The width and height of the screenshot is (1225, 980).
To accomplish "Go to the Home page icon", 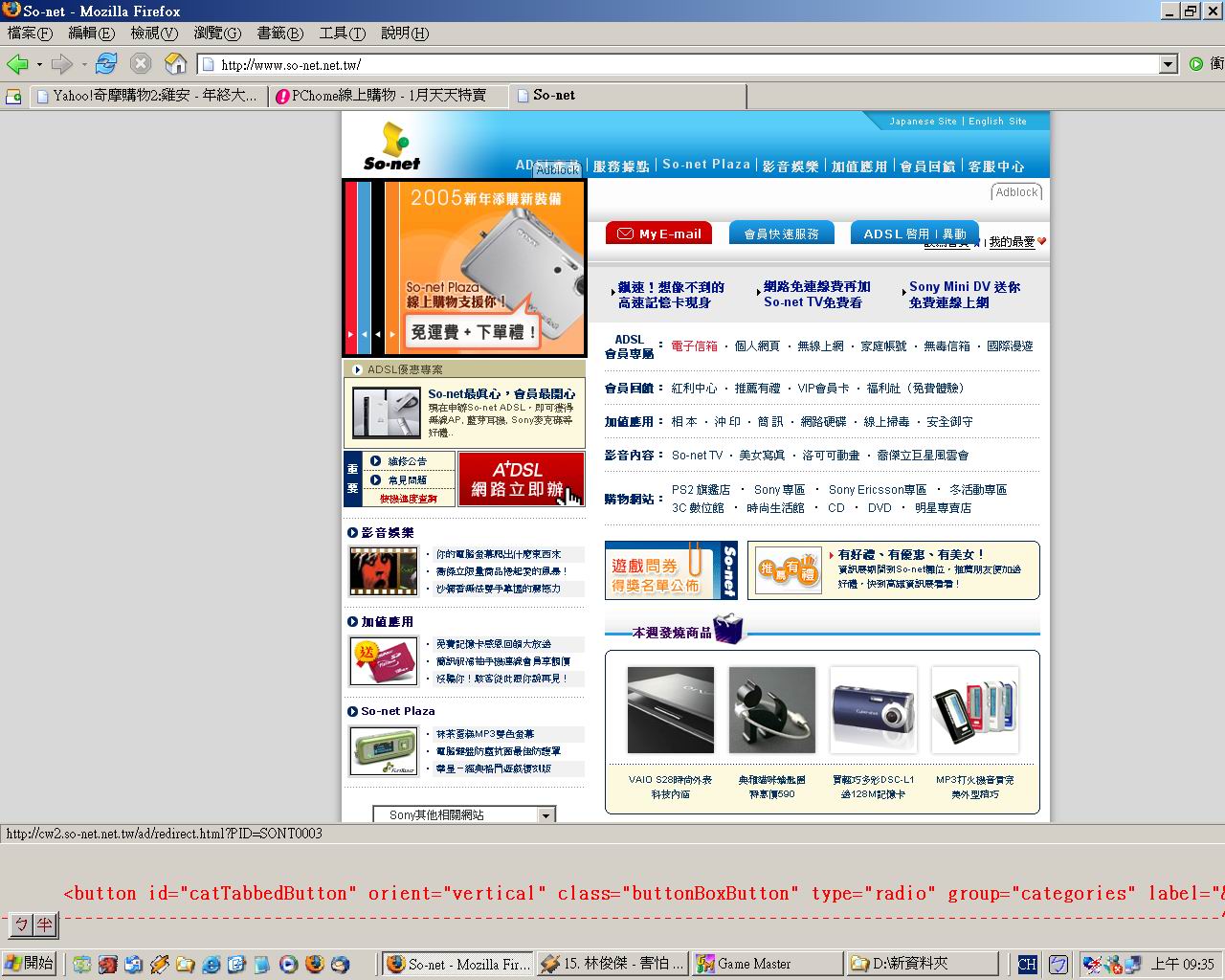I will pos(175,64).
